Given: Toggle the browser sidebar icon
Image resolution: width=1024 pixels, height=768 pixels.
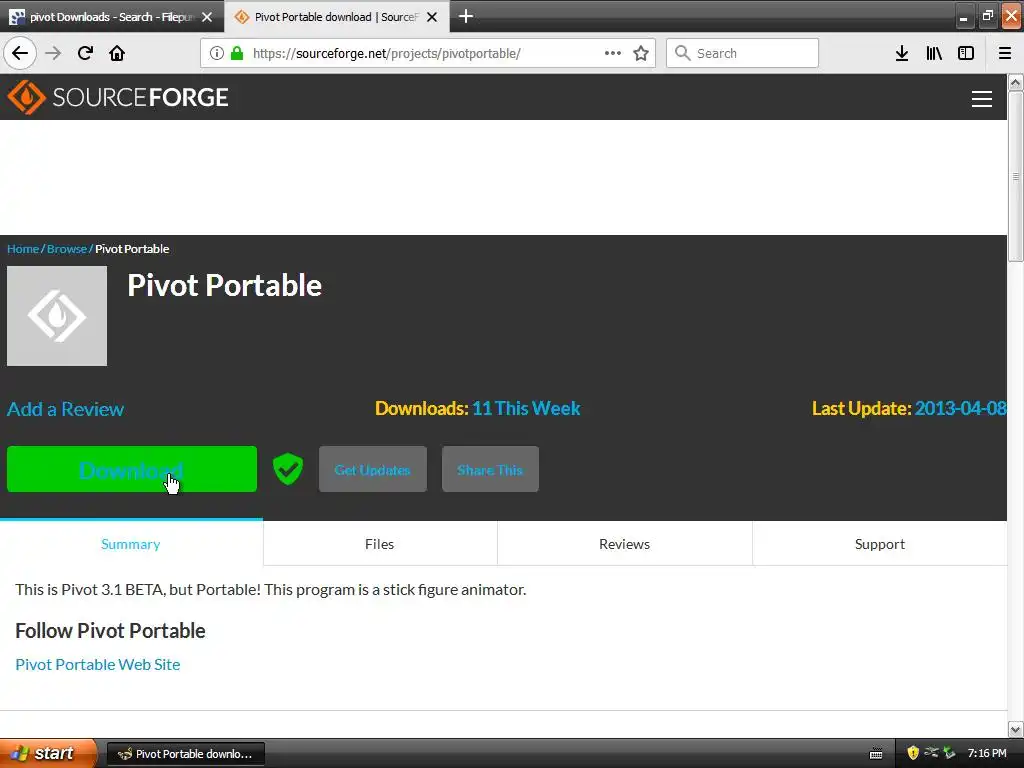Looking at the screenshot, I should tap(966, 53).
